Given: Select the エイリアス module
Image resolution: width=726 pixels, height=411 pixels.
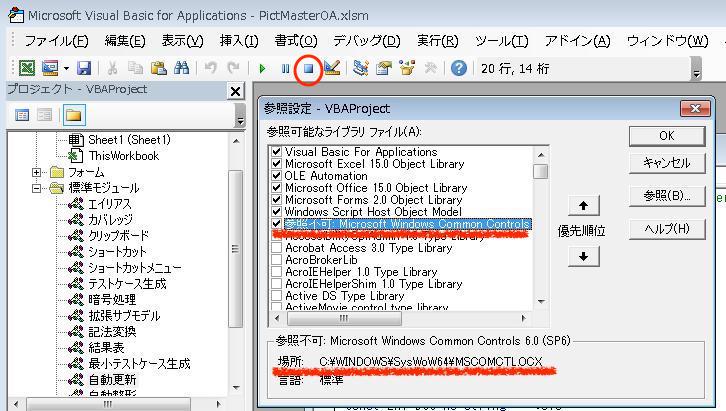Looking at the screenshot, I should coord(110,204).
